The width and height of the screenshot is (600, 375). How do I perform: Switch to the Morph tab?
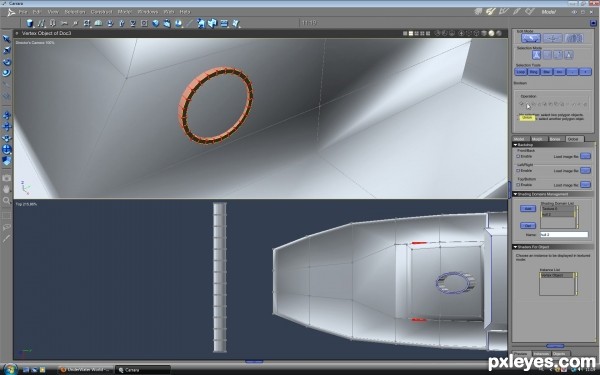(538, 139)
